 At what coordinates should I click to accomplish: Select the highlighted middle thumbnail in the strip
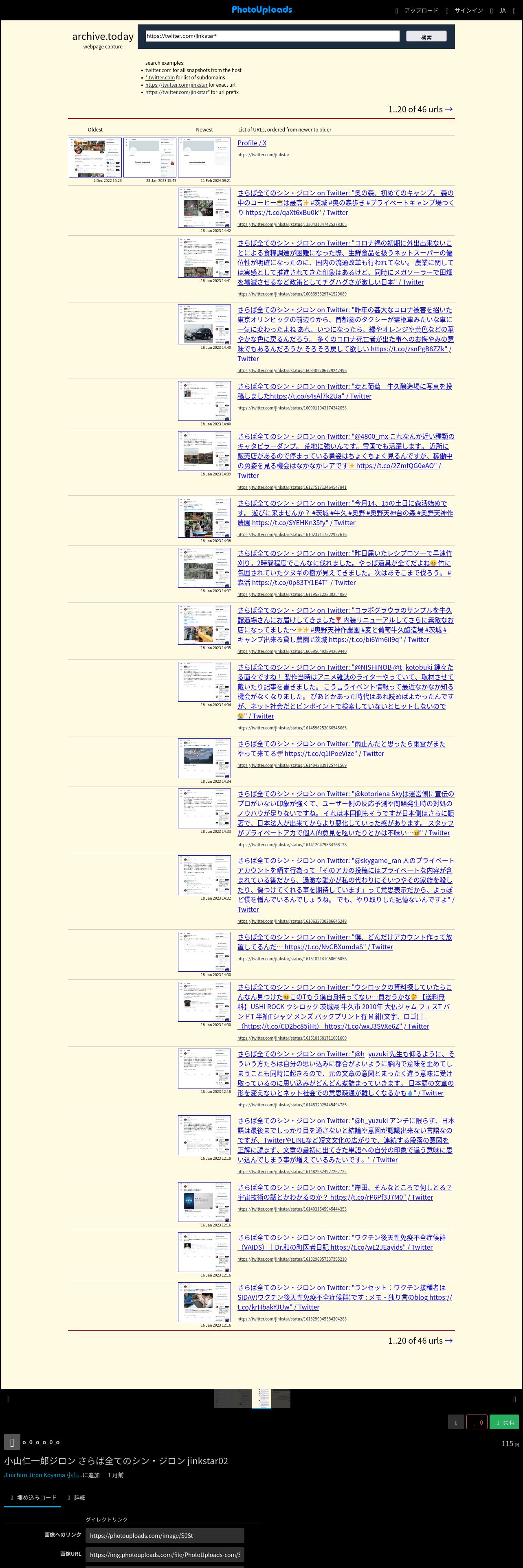(x=262, y=1399)
